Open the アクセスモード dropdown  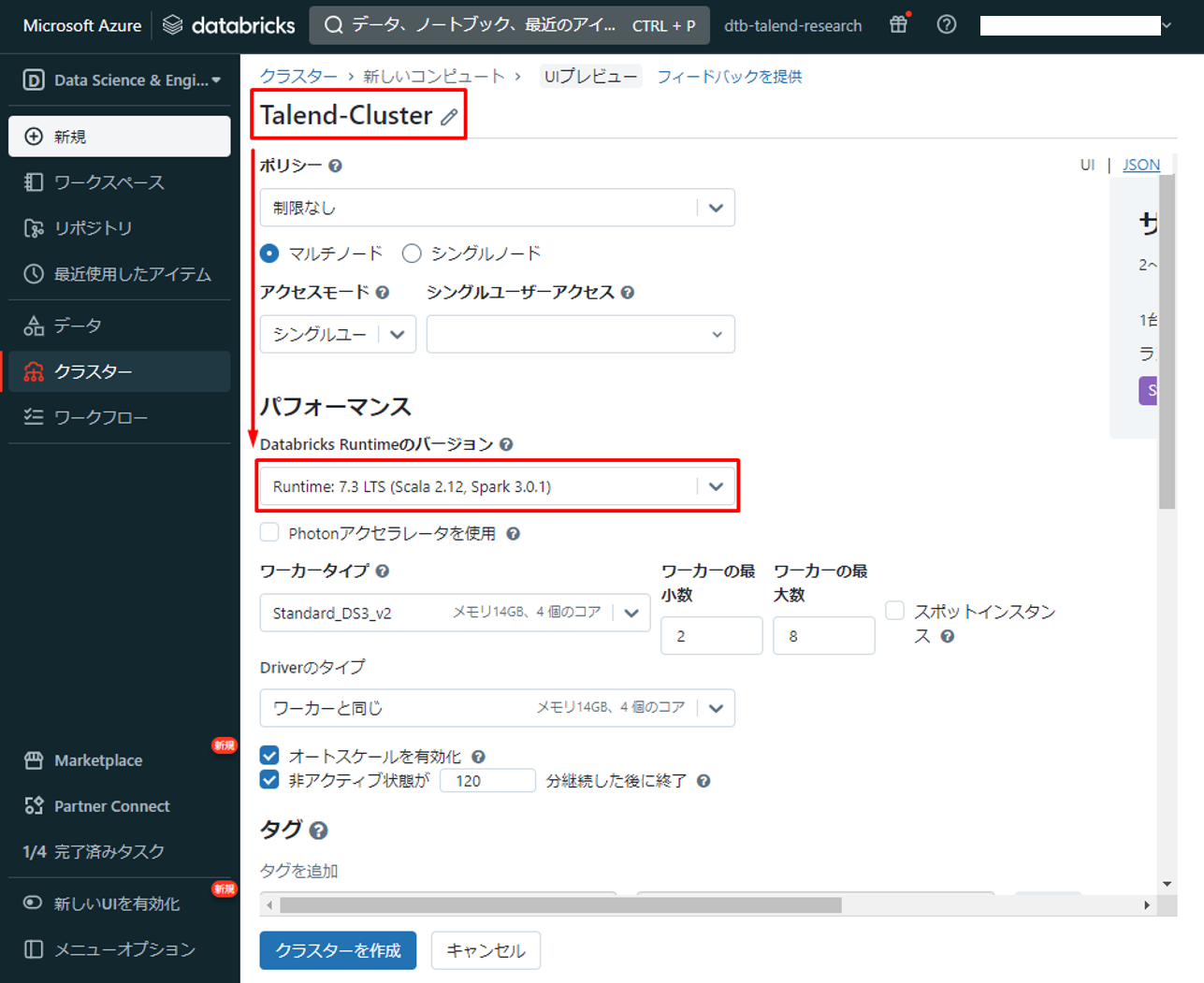click(x=338, y=334)
